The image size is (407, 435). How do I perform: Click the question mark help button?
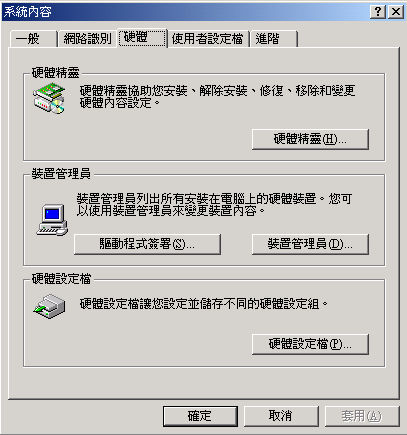coord(378,12)
